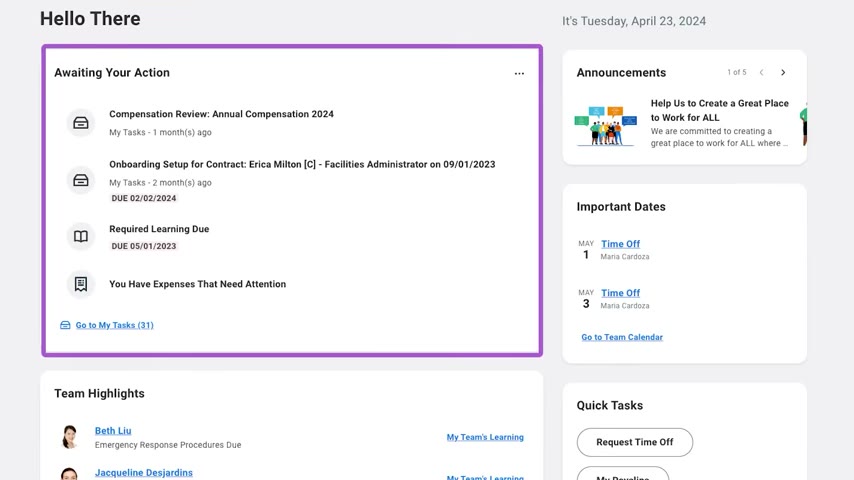The image size is (854, 480).
Task: Click the Required Learning book icon
Action: coord(81,236)
